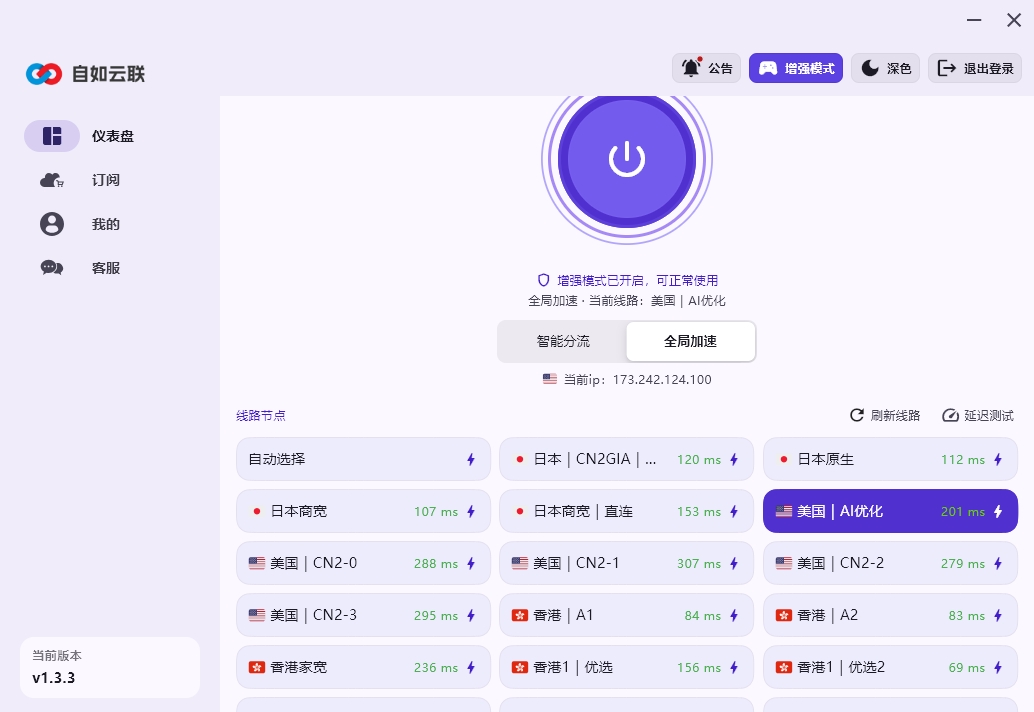Select the 香港1 | 优选 156 ms node
The height and width of the screenshot is (712, 1034).
[x=626, y=667]
